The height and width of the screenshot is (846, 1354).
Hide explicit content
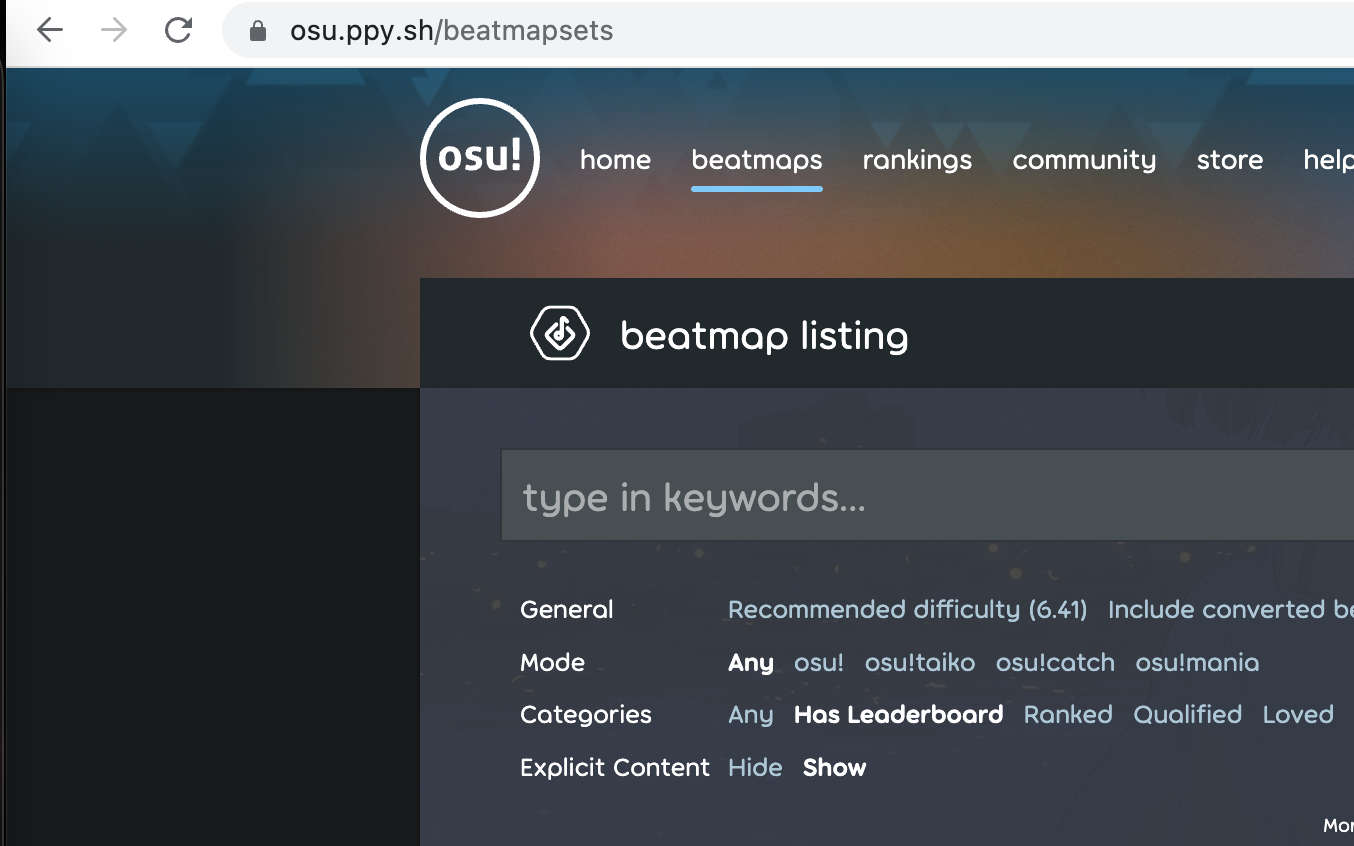[x=755, y=767]
